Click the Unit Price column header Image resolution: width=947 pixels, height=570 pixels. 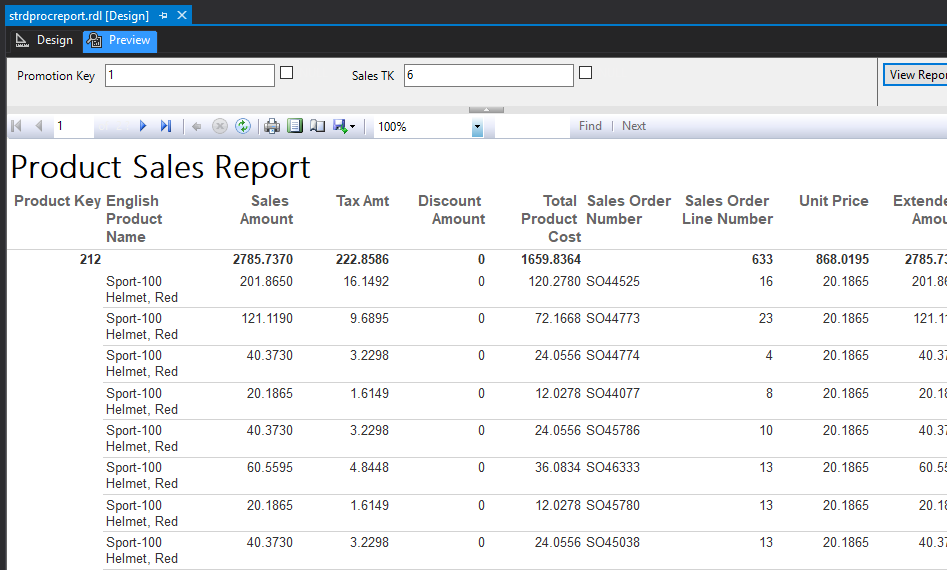[833, 201]
